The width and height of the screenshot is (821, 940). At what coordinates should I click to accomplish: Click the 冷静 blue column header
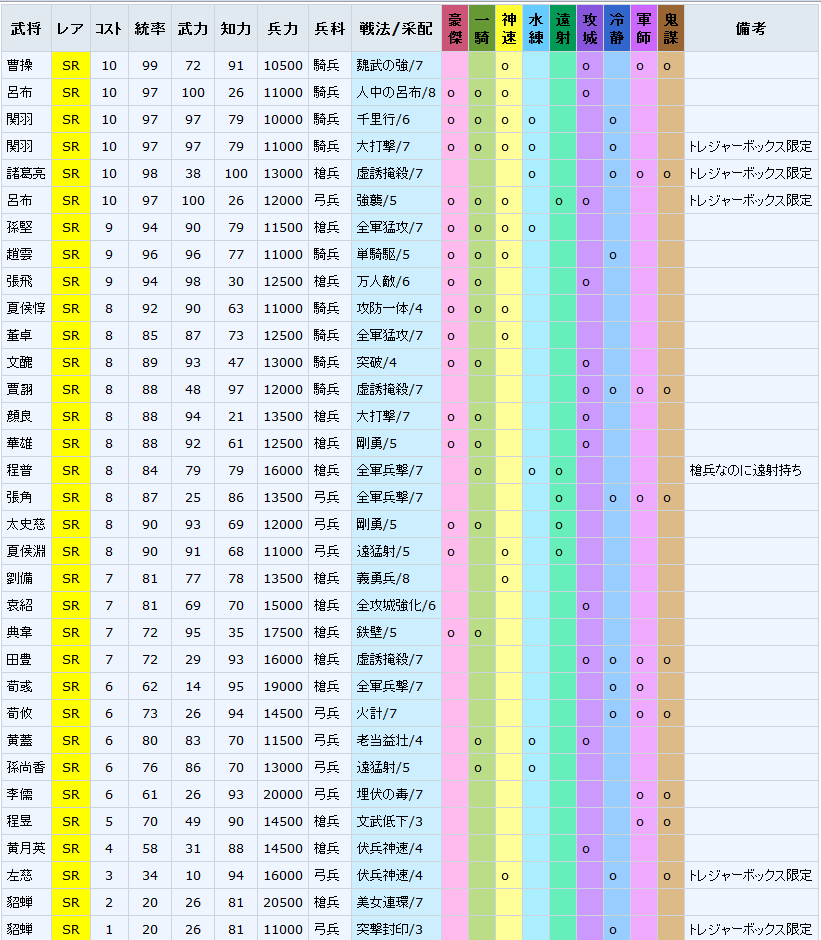click(x=617, y=28)
